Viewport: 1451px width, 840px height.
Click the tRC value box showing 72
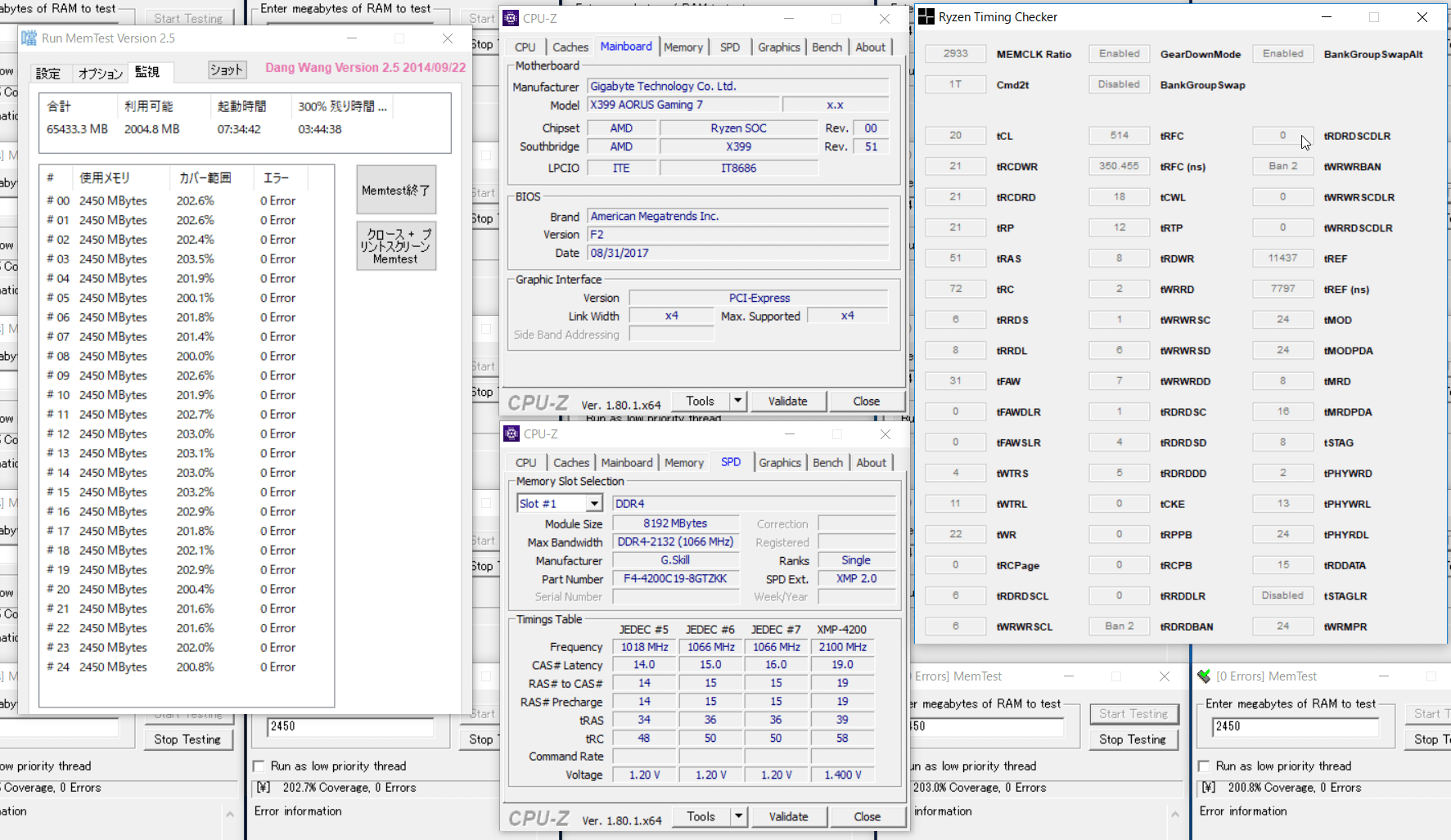tap(955, 289)
